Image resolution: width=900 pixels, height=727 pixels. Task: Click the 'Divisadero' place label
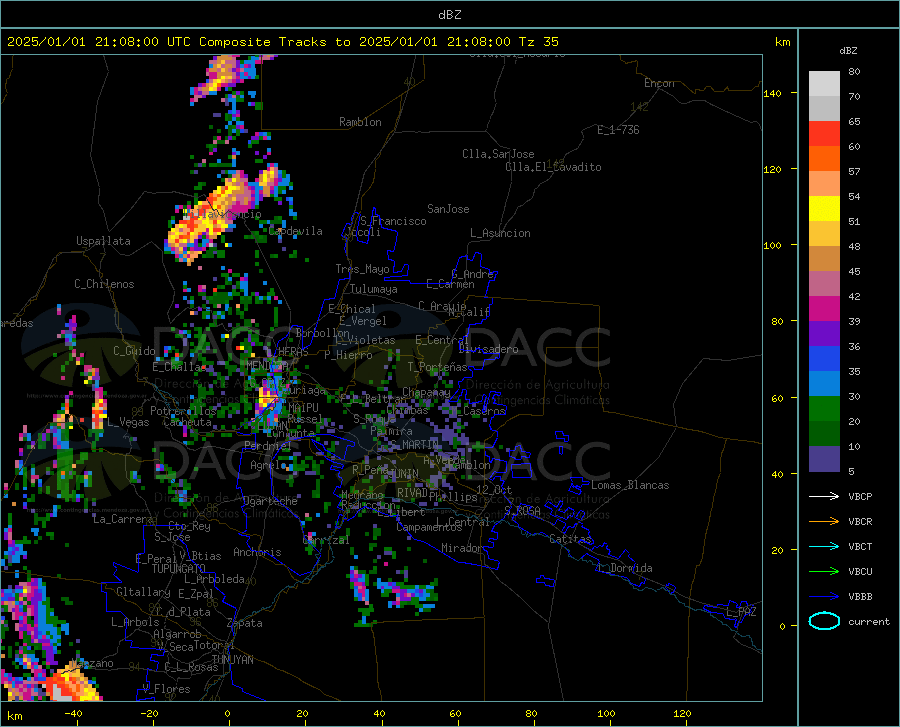point(488,349)
